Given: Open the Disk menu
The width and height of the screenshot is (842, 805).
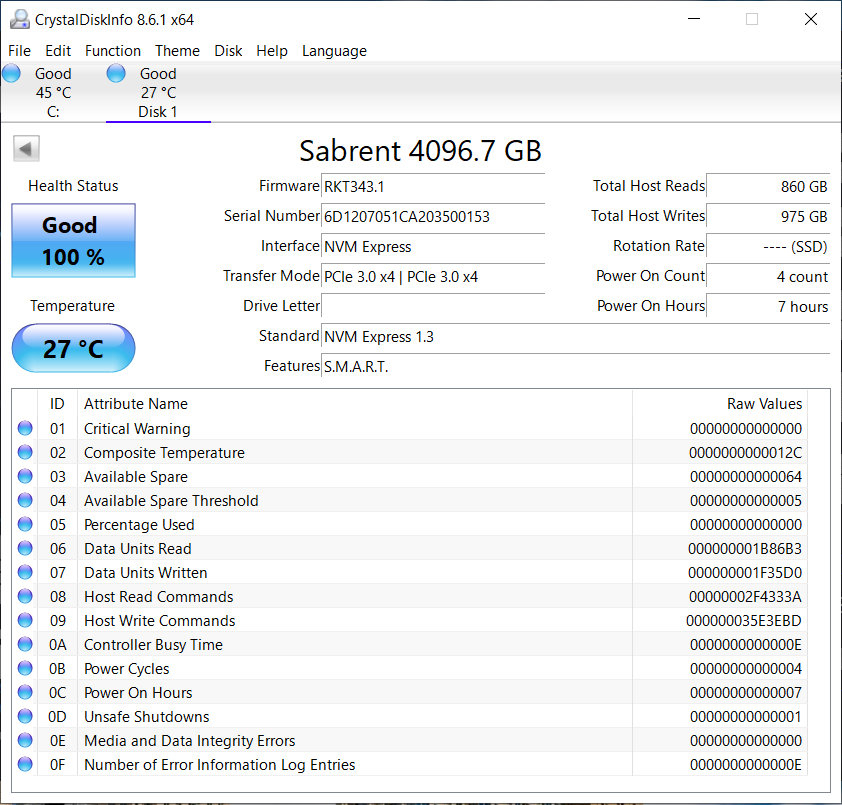Looking at the screenshot, I should pyautogui.click(x=228, y=51).
